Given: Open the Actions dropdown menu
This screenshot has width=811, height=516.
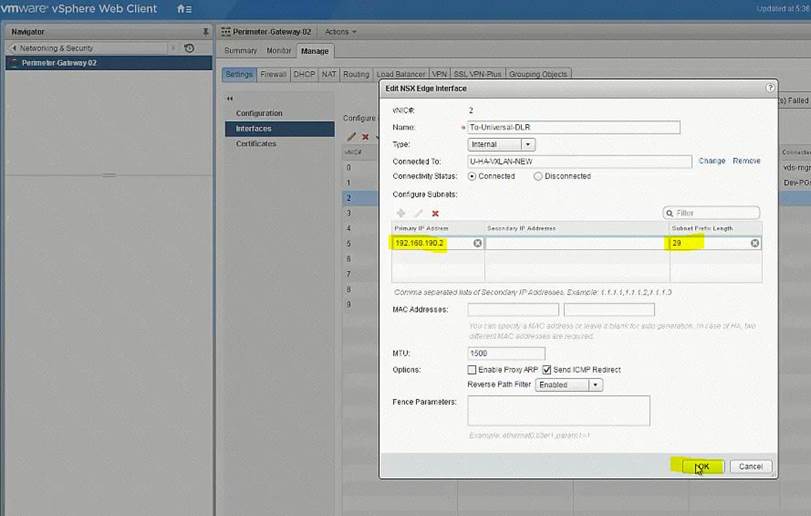Looking at the screenshot, I should (340, 31).
